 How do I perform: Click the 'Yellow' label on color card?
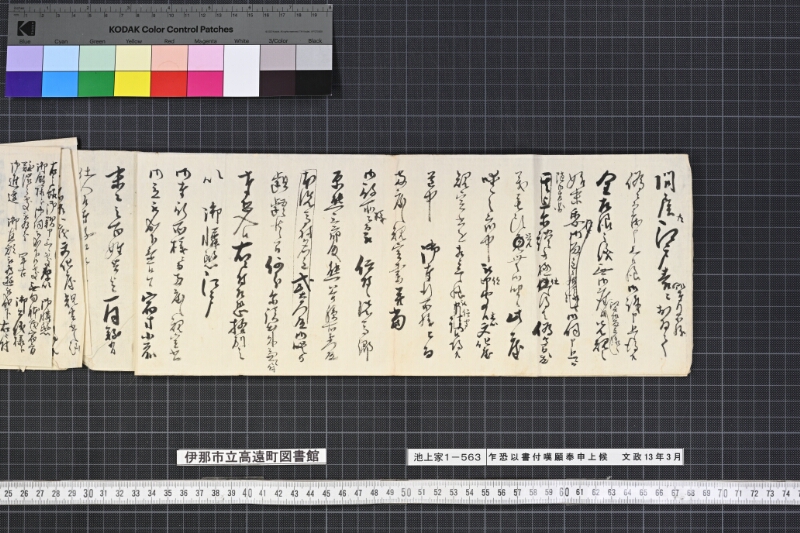(134, 41)
